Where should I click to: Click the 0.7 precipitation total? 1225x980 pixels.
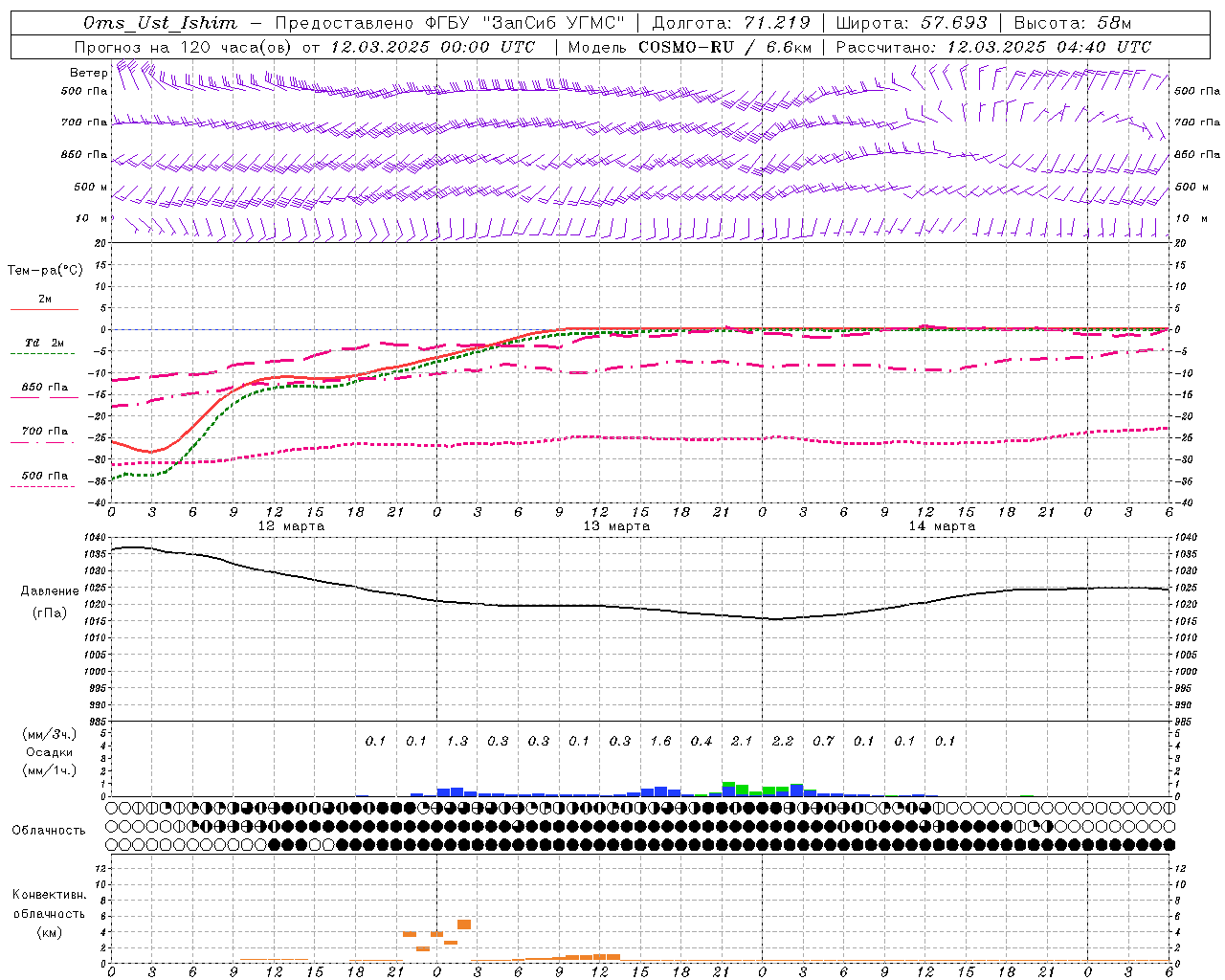(x=823, y=741)
